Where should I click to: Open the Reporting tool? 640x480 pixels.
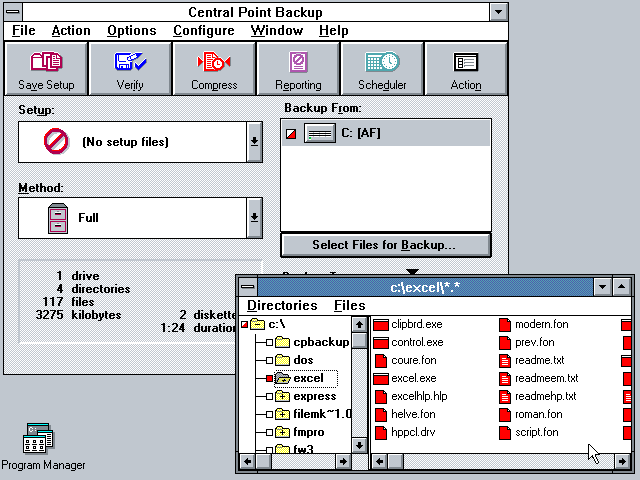click(x=298, y=69)
